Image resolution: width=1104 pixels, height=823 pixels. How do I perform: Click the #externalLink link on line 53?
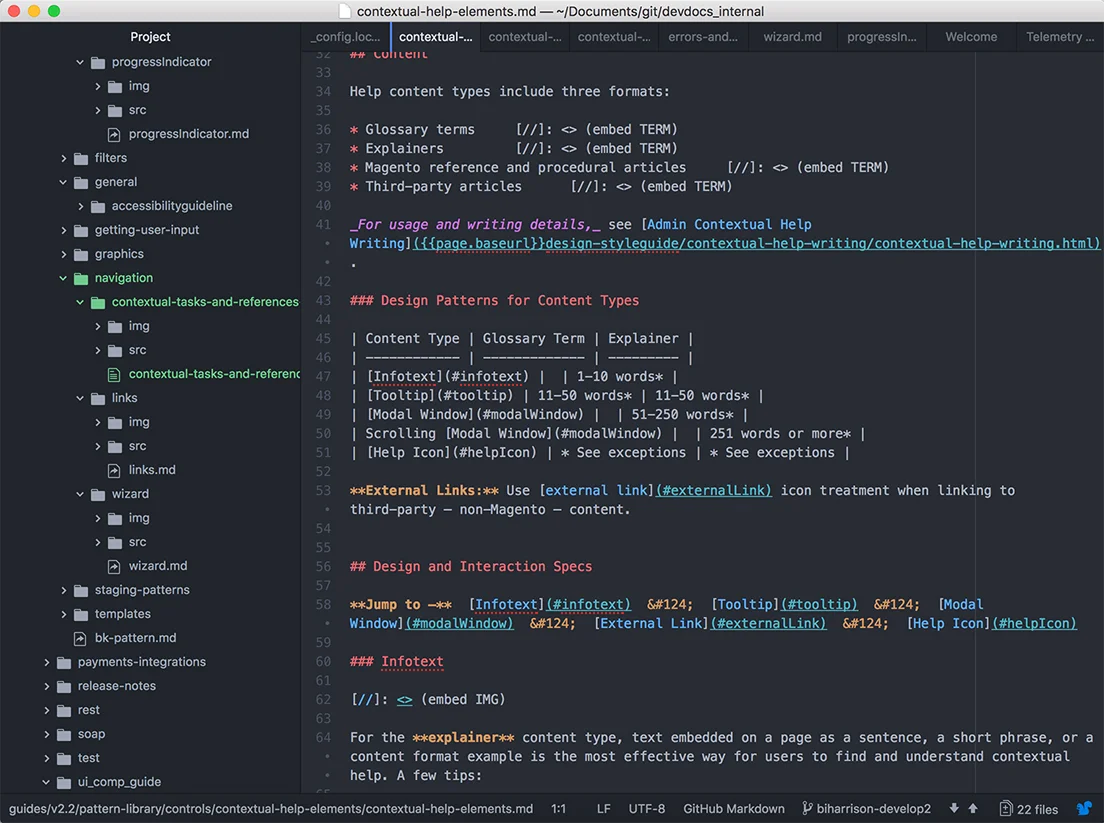tap(713, 491)
